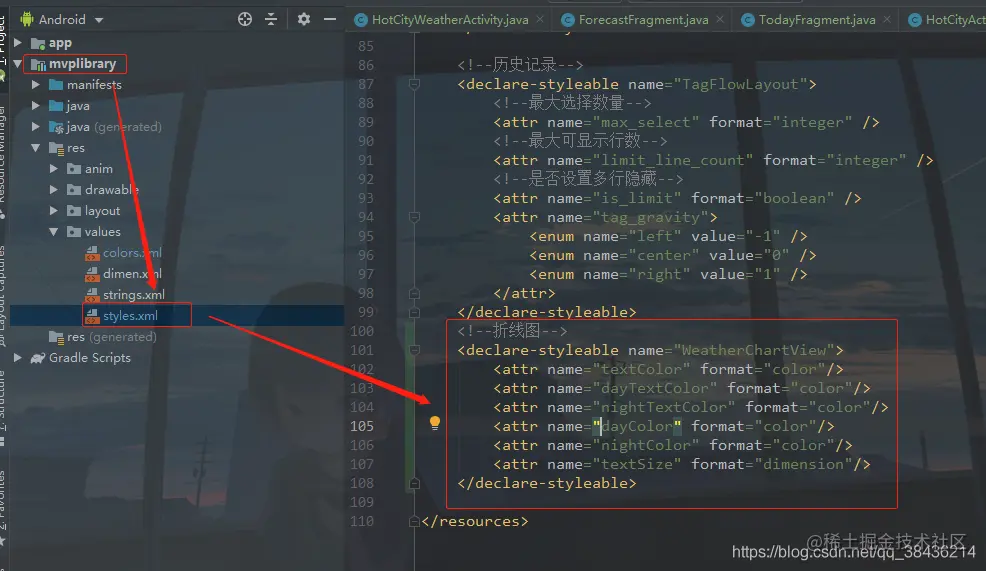Click the TagFlowLayout name value
This screenshot has width=986, height=571.
[x=740, y=84]
